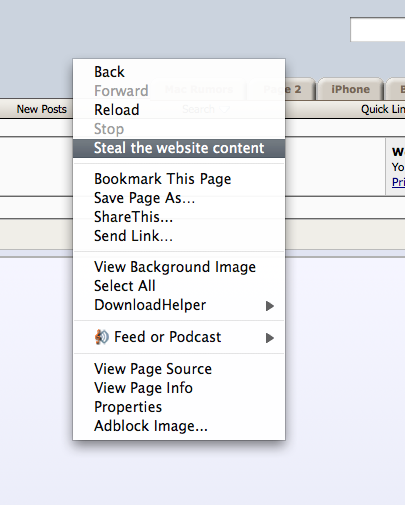The height and width of the screenshot is (505, 405).
Task: Open ShareThis... menu entry
Action: pos(179,217)
